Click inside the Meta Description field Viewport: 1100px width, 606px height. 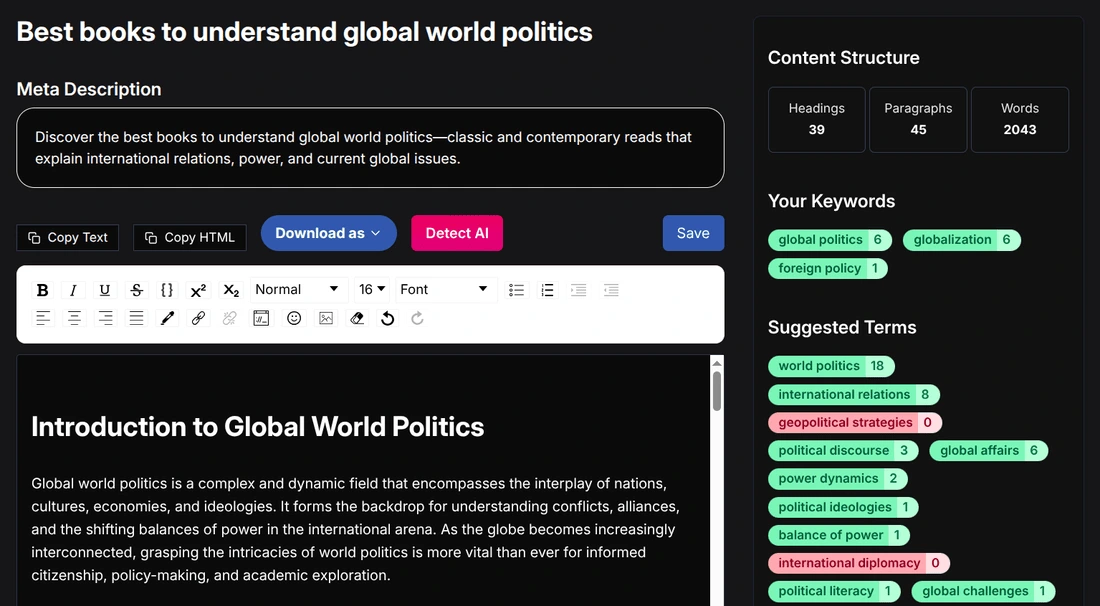[370, 147]
